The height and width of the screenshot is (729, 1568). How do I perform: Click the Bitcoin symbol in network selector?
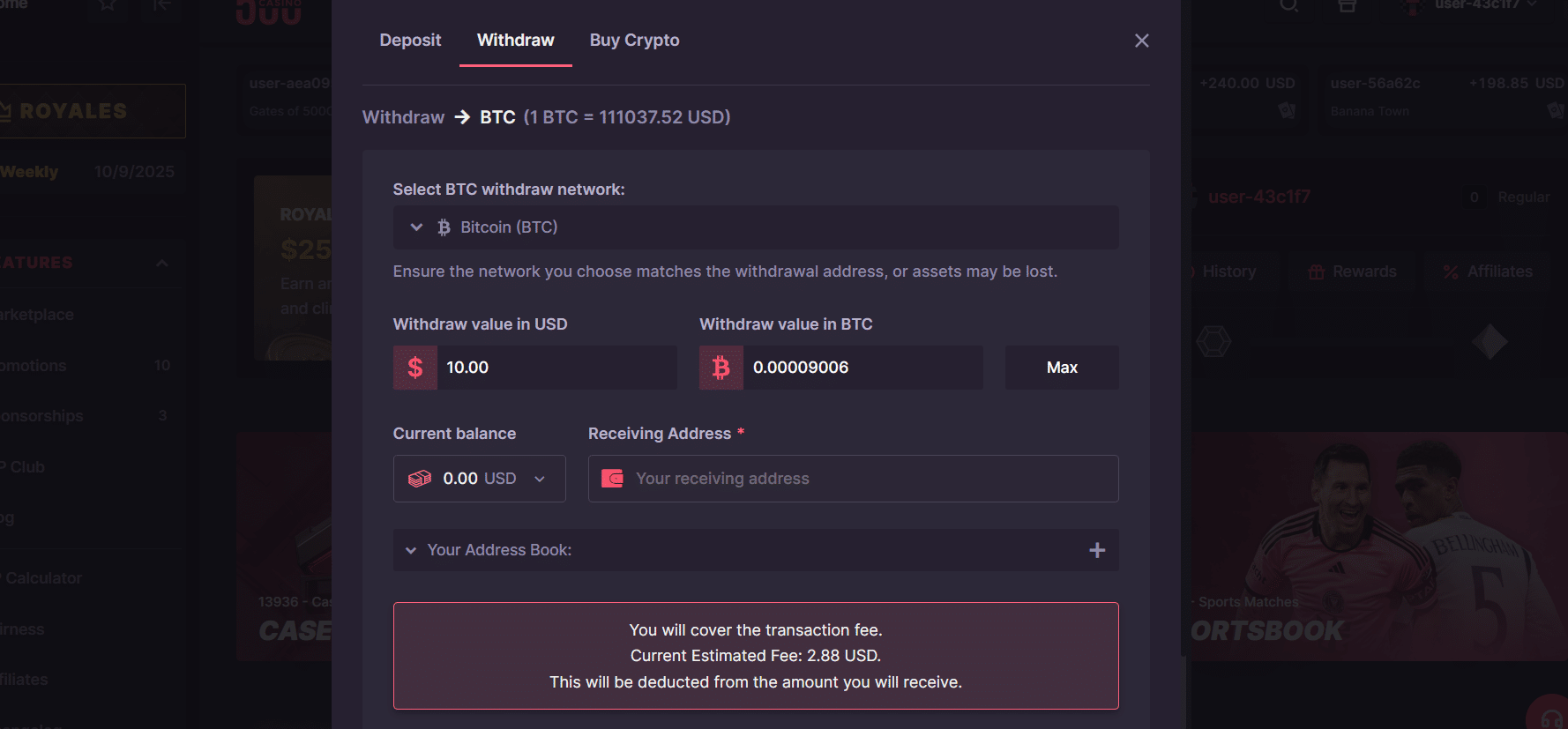[x=444, y=227]
